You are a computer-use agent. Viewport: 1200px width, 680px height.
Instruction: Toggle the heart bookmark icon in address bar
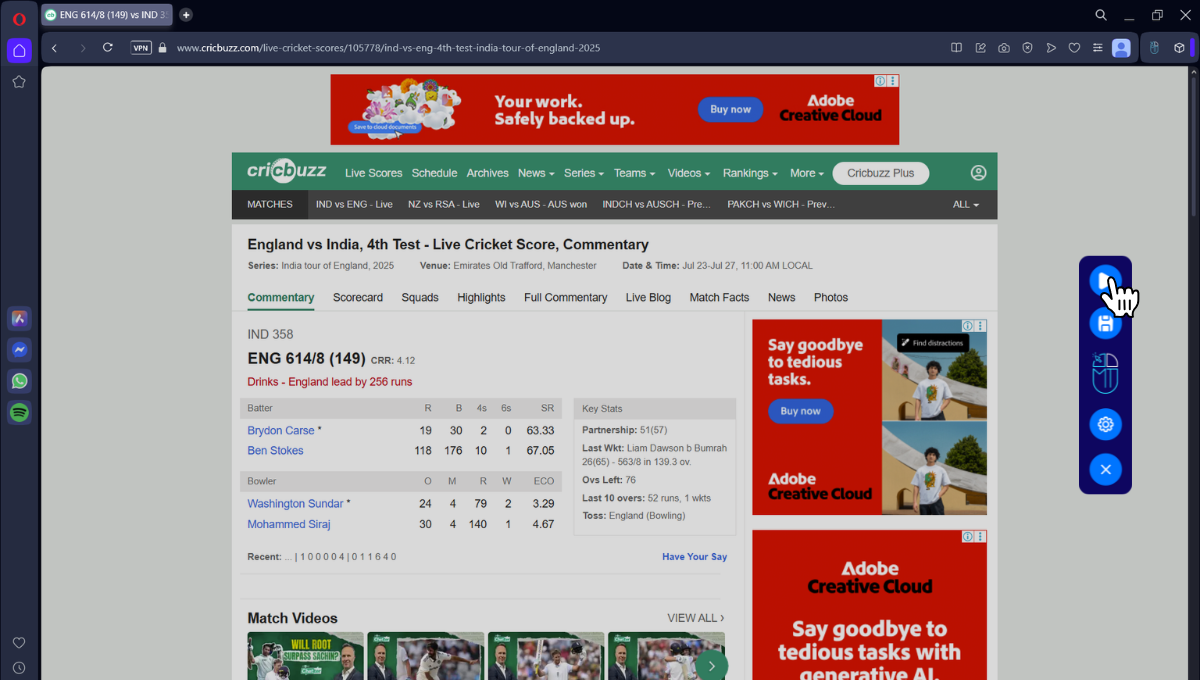1074,48
